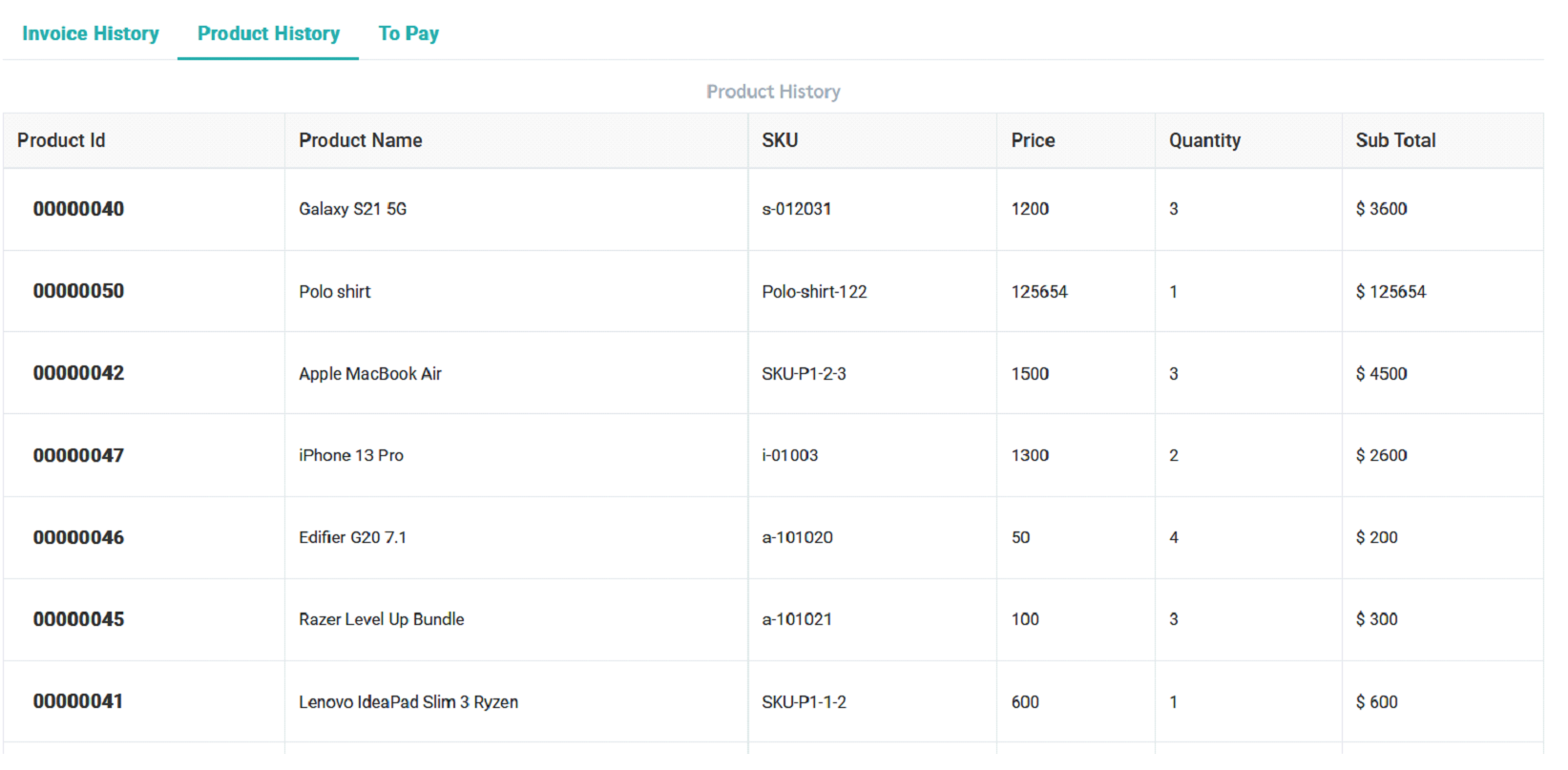Open product ID 00000045
Screen dimensions: 1568x770
coord(78,619)
